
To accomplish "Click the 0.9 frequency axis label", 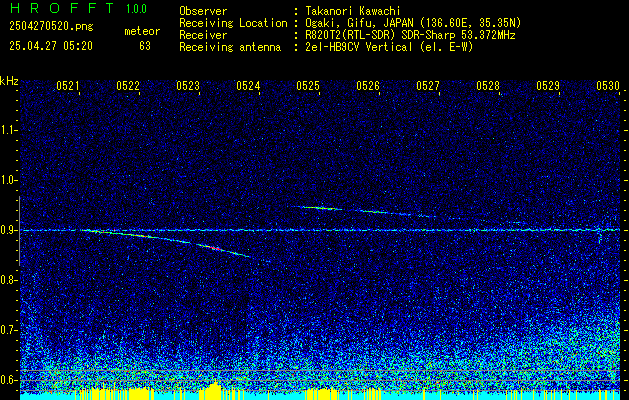I will (7, 230).
